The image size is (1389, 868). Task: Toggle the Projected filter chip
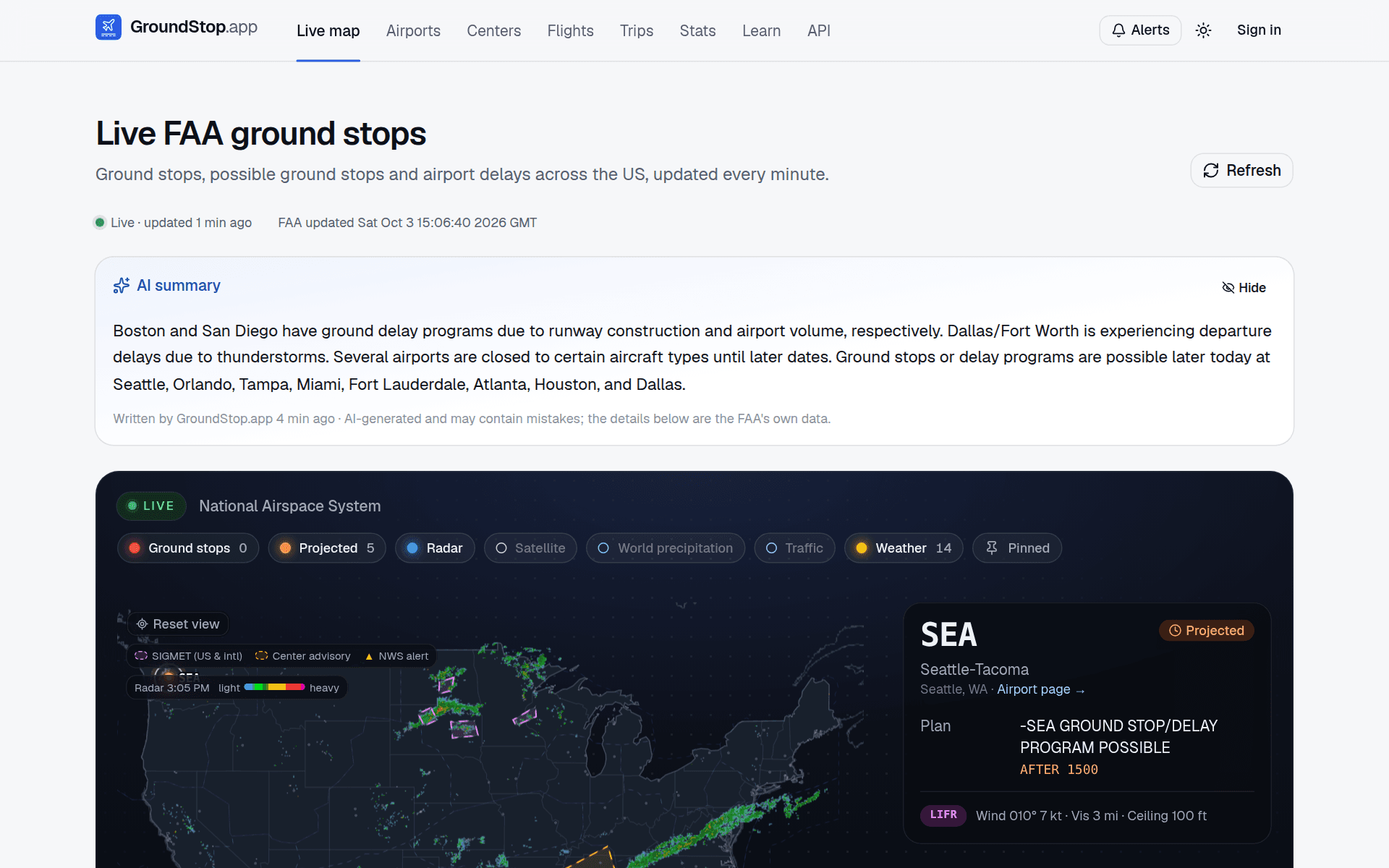coord(327,548)
